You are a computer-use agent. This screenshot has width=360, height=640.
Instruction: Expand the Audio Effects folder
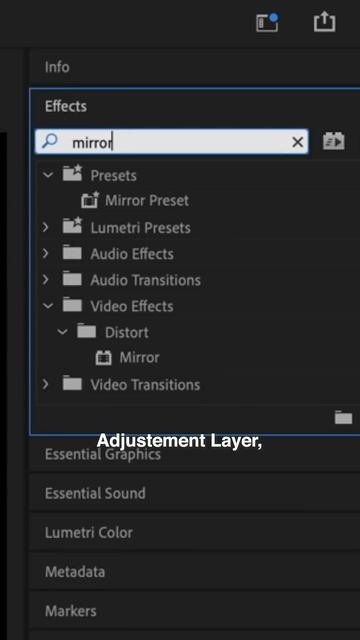(46, 253)
